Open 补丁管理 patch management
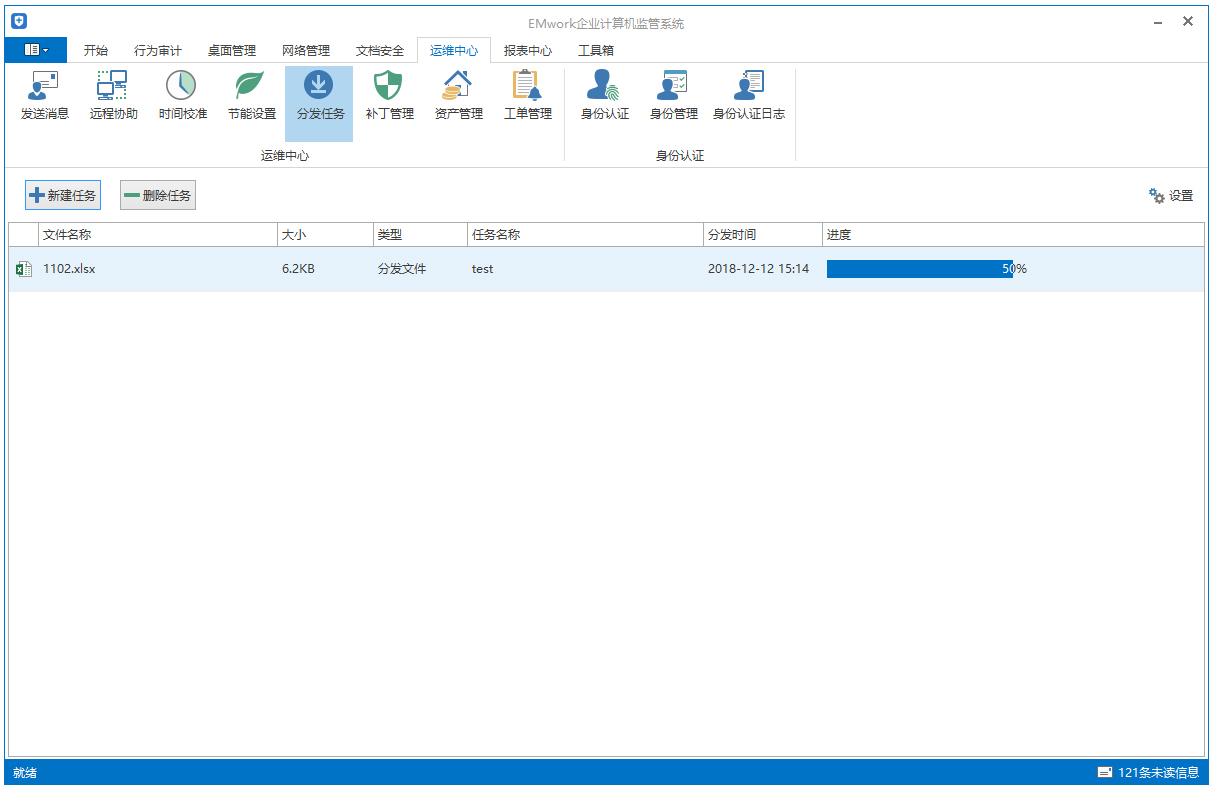Viewport: 1214px width, 789px height. (x=389, y=96)
